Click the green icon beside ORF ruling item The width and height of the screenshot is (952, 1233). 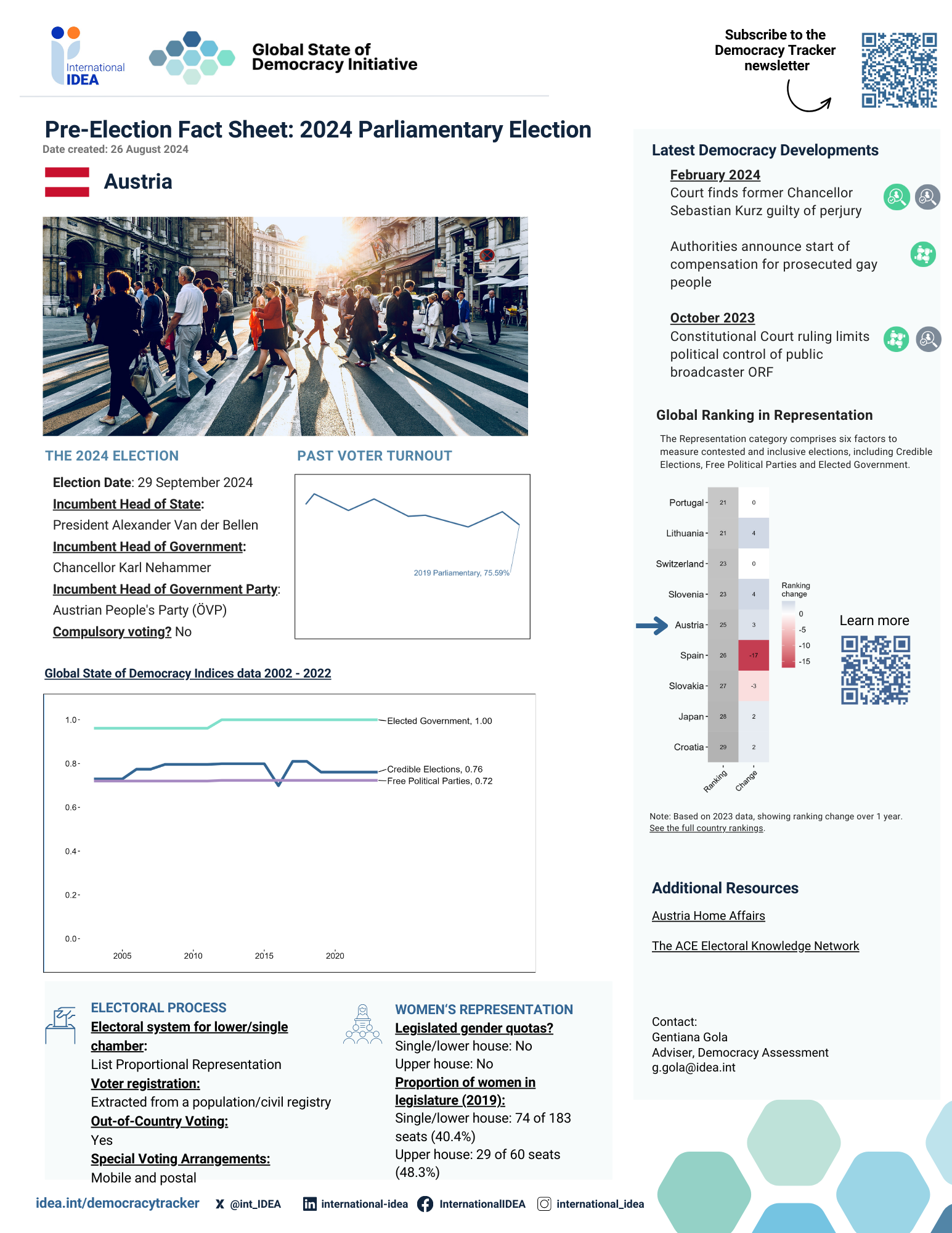click(x=897, y=339)
